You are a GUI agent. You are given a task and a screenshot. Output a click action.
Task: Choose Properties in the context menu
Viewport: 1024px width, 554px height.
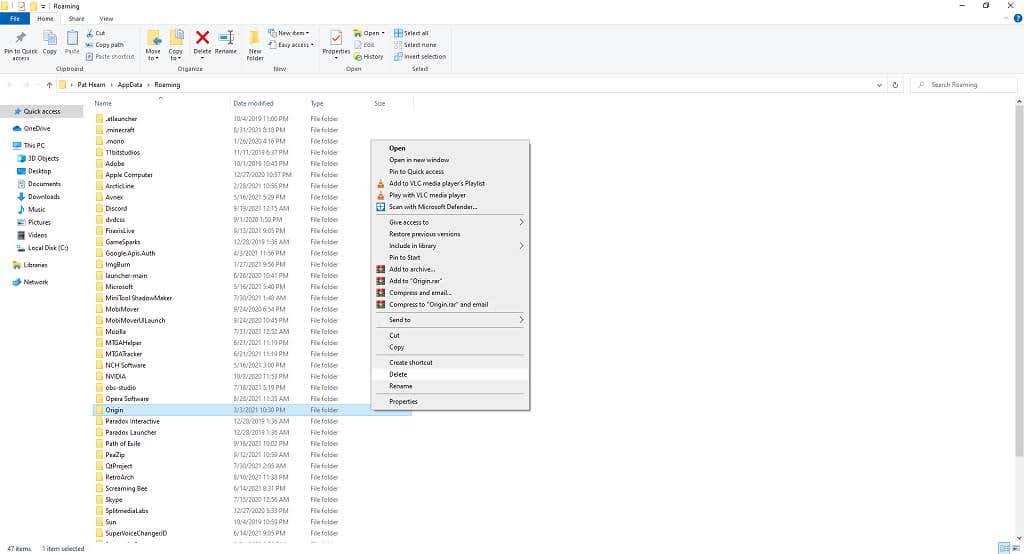pos(450,402)
